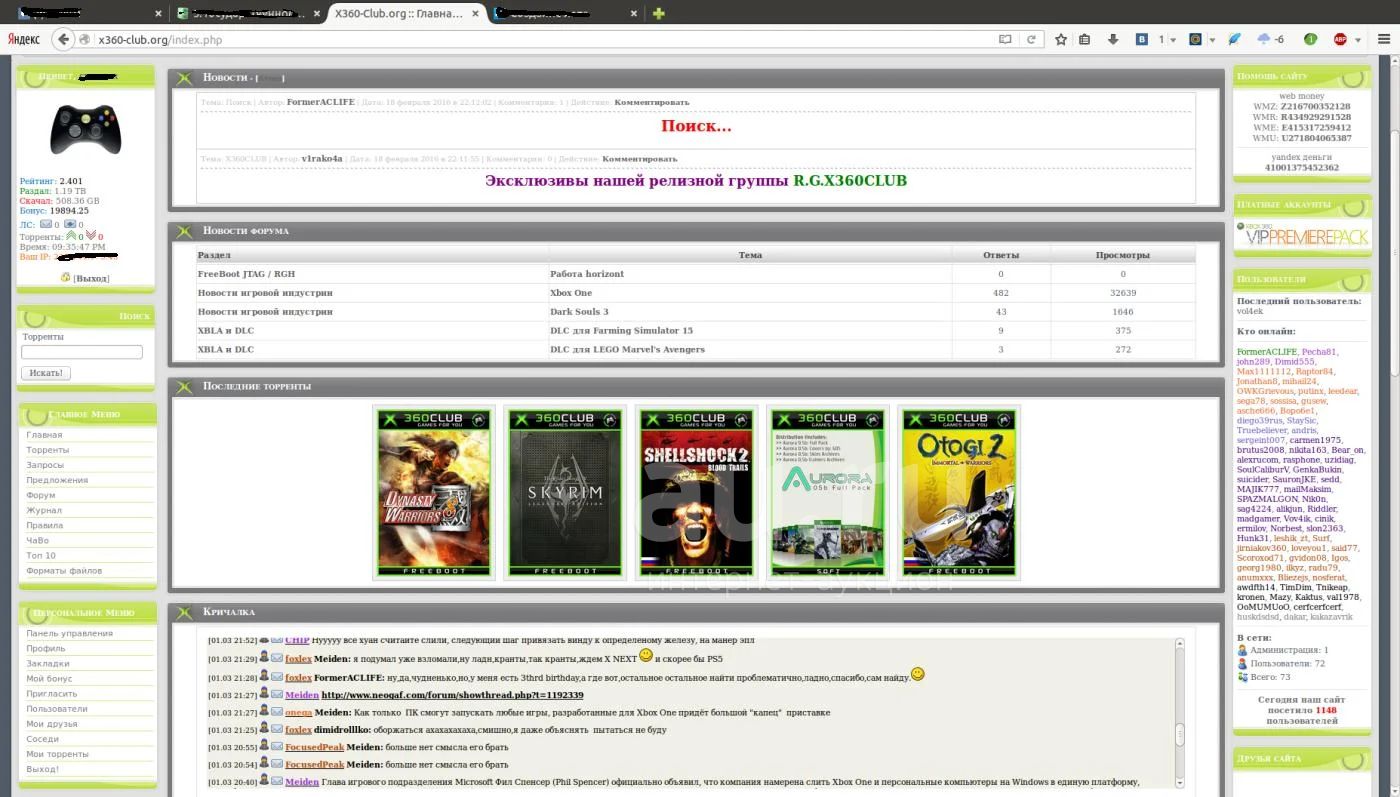Open Мои торренты in personal menu
The image size is (1400, 797).
click(57, 754)
